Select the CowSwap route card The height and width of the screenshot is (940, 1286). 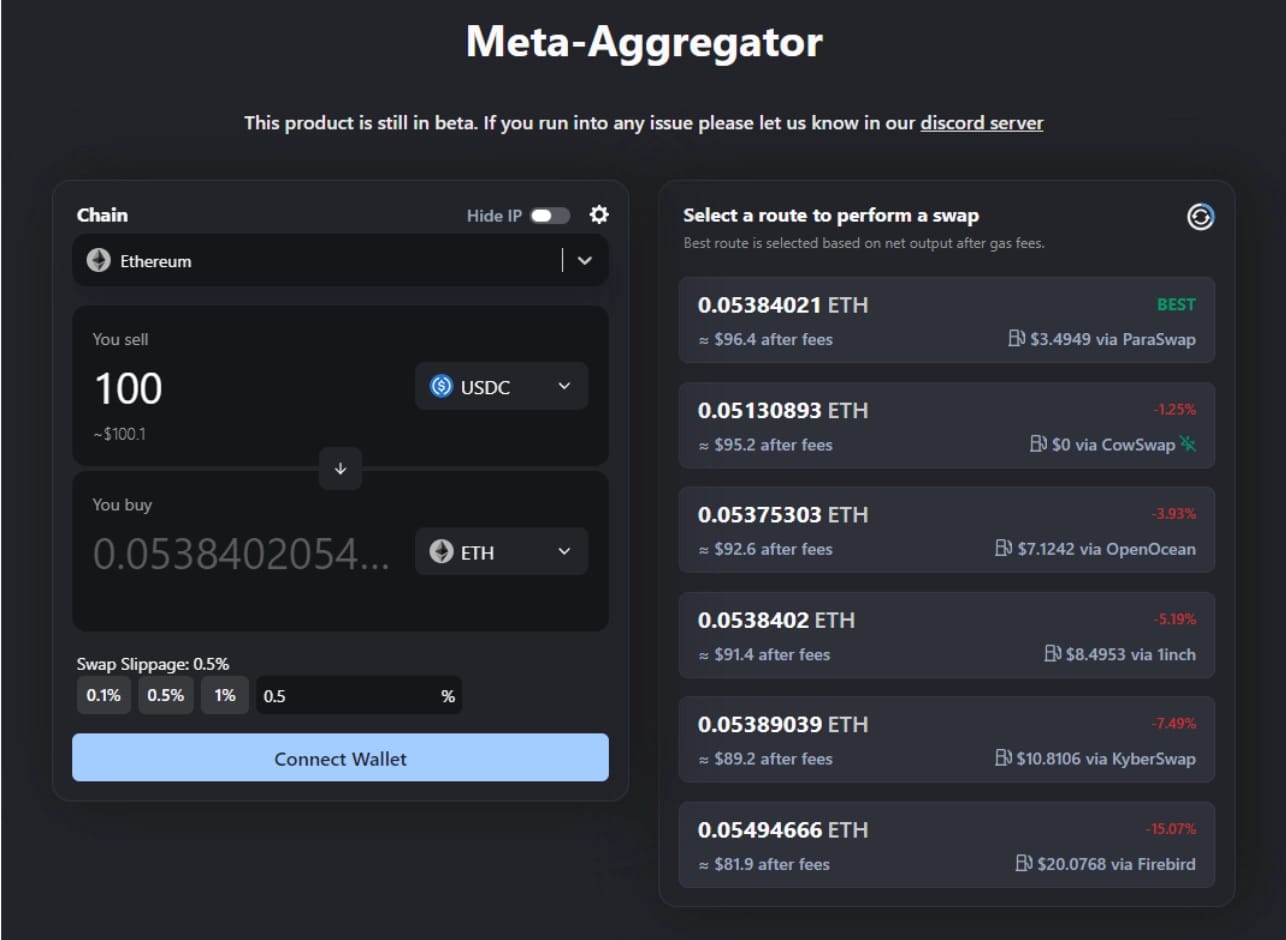click(946, 426)
